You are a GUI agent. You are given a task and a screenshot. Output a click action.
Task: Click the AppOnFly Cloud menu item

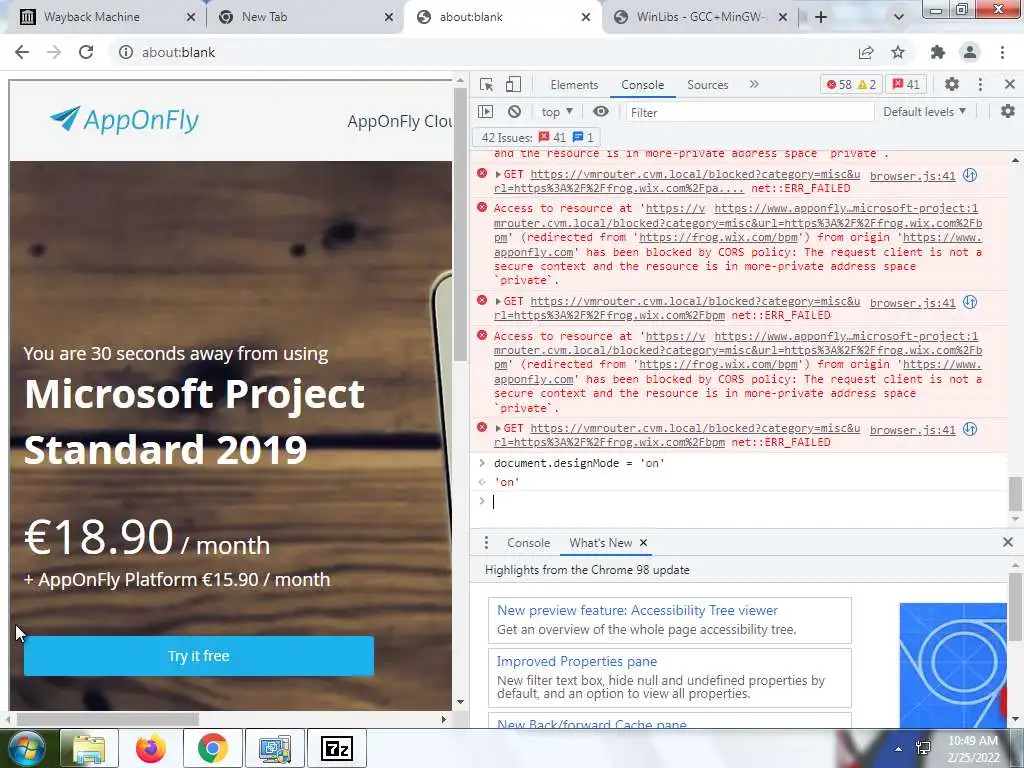click(x=400, y=121)
